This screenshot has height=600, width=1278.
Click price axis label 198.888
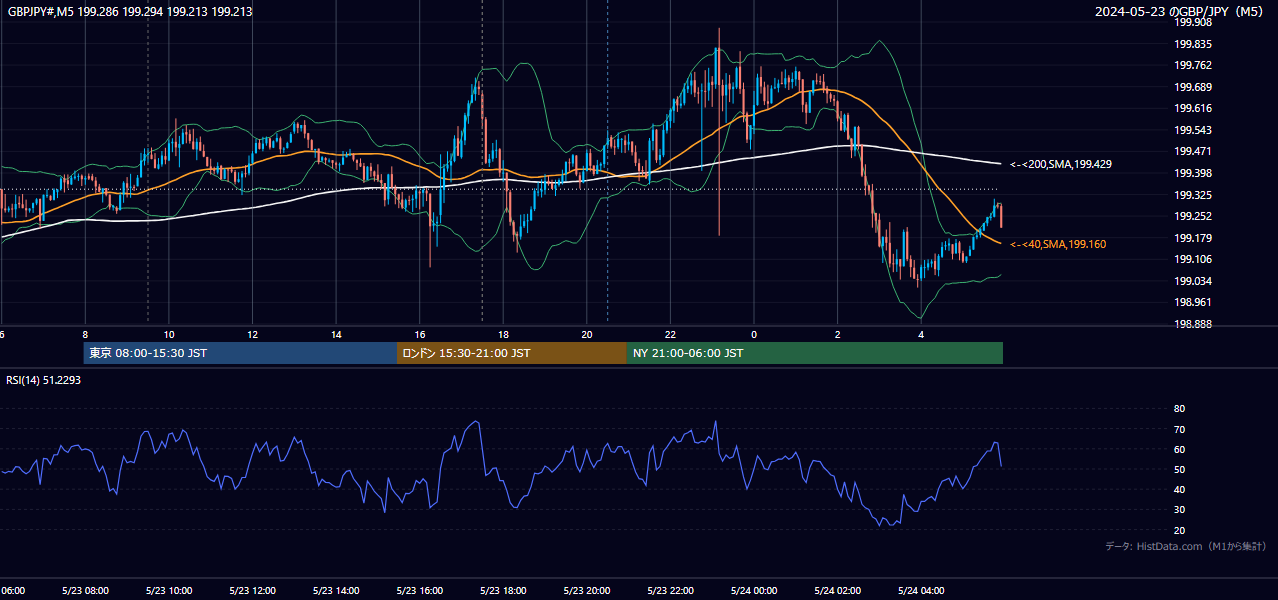[x=1193, y=324]
